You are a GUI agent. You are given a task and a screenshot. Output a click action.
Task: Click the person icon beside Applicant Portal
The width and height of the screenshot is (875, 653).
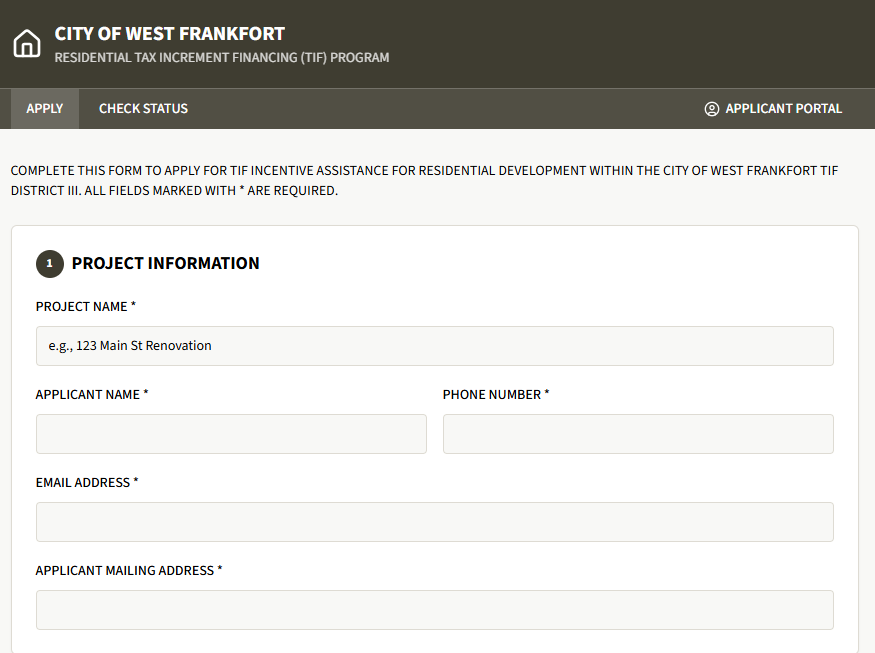click(x=711, y=108)
